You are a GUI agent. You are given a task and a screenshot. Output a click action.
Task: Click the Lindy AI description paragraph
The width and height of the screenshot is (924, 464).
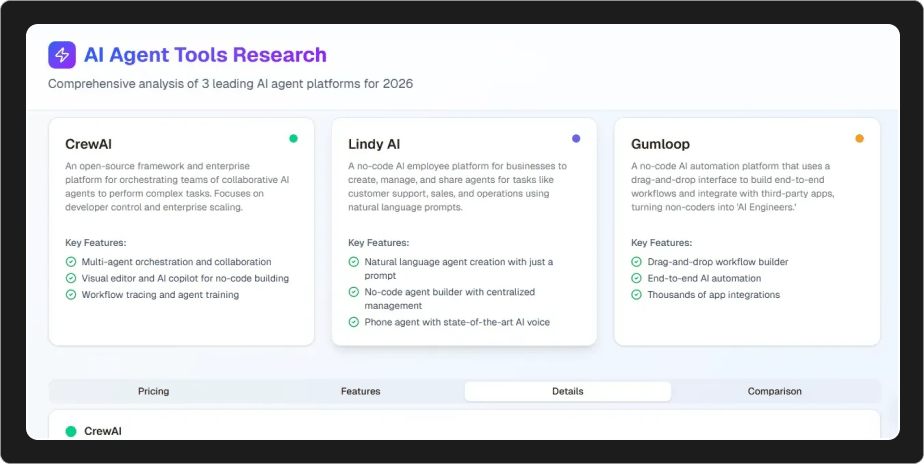click(458, 186)
